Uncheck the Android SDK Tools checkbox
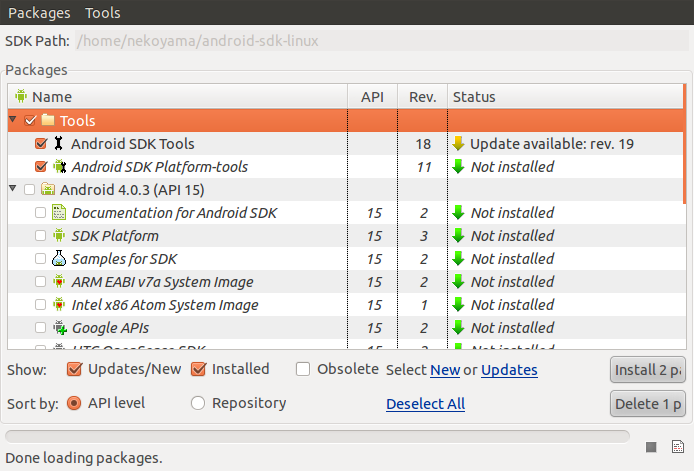694x471 pixels. (x=41, y=144)
